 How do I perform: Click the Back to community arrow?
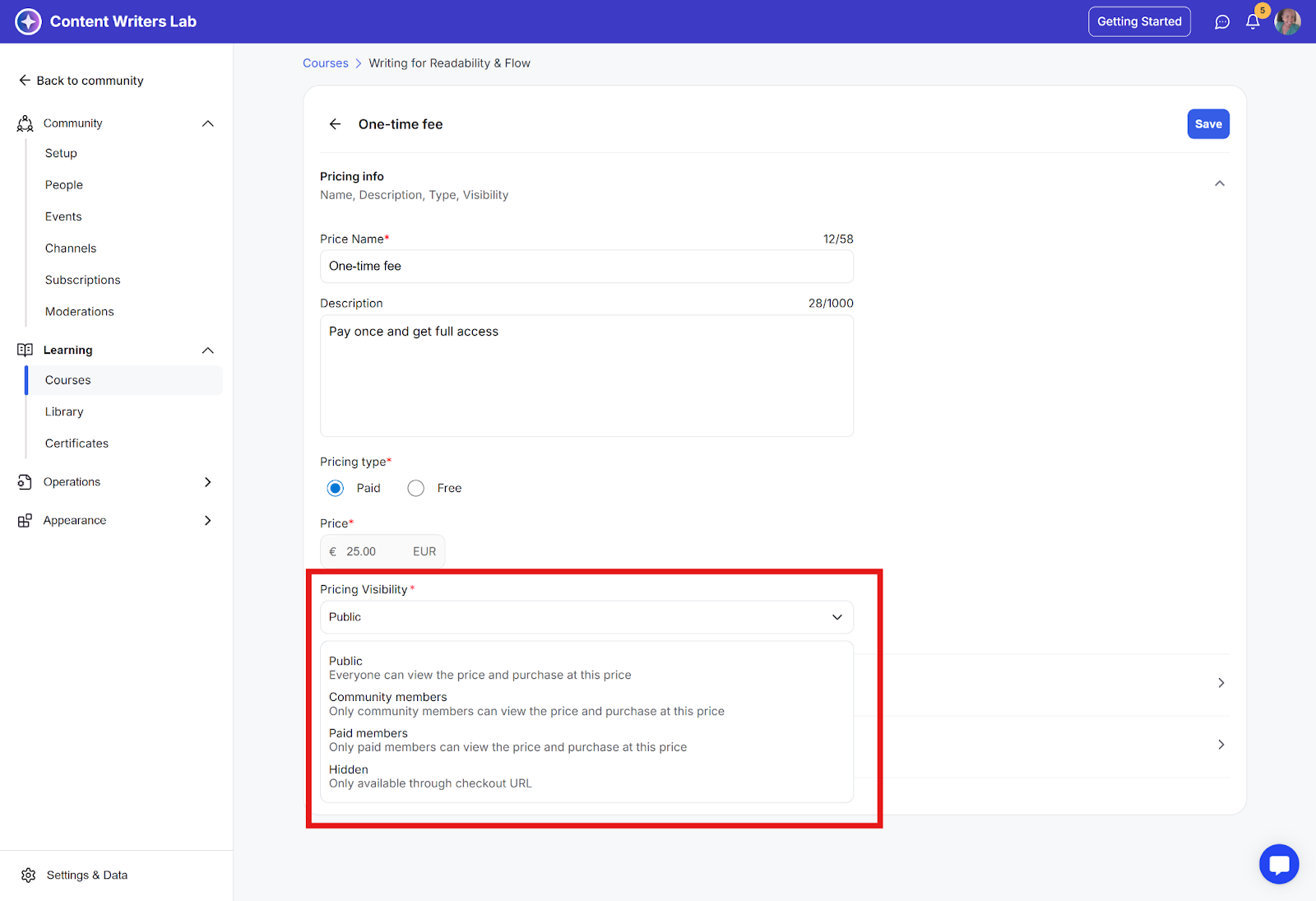pyautogui.click(x=25, y=81)
